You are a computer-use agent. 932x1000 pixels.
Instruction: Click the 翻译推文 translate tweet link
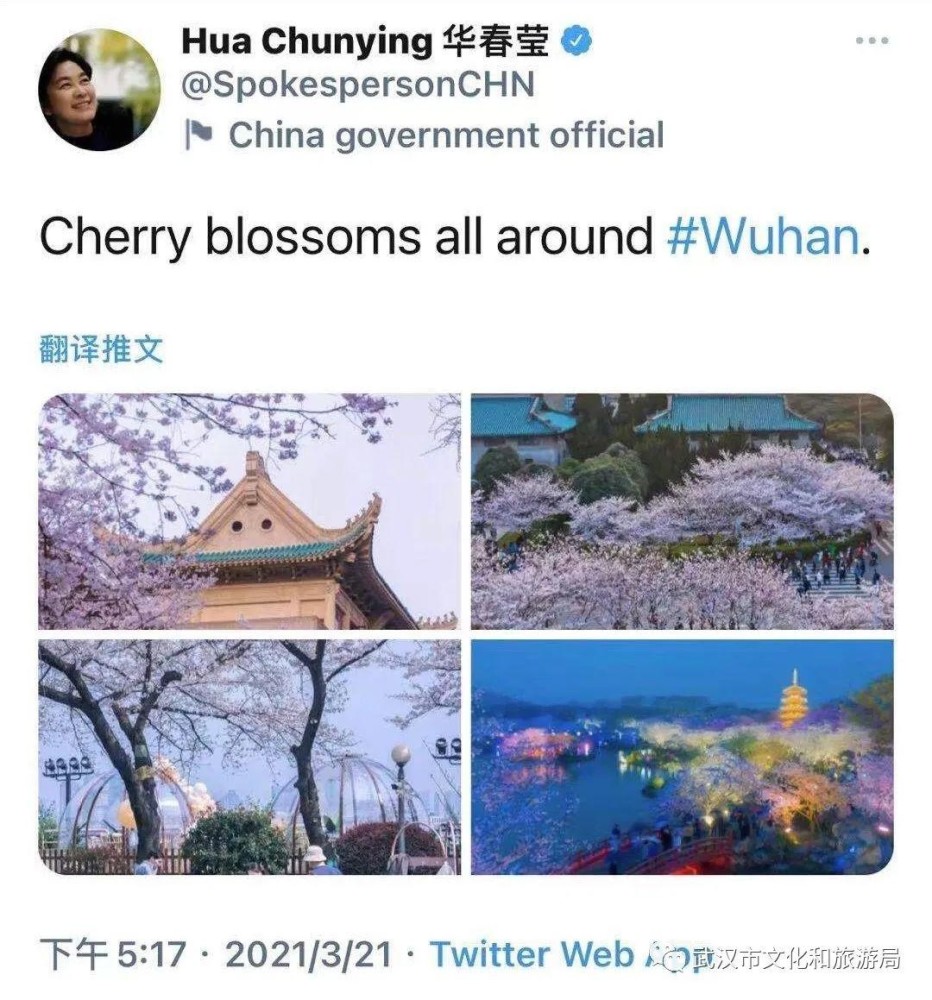(x=101, y=349)
